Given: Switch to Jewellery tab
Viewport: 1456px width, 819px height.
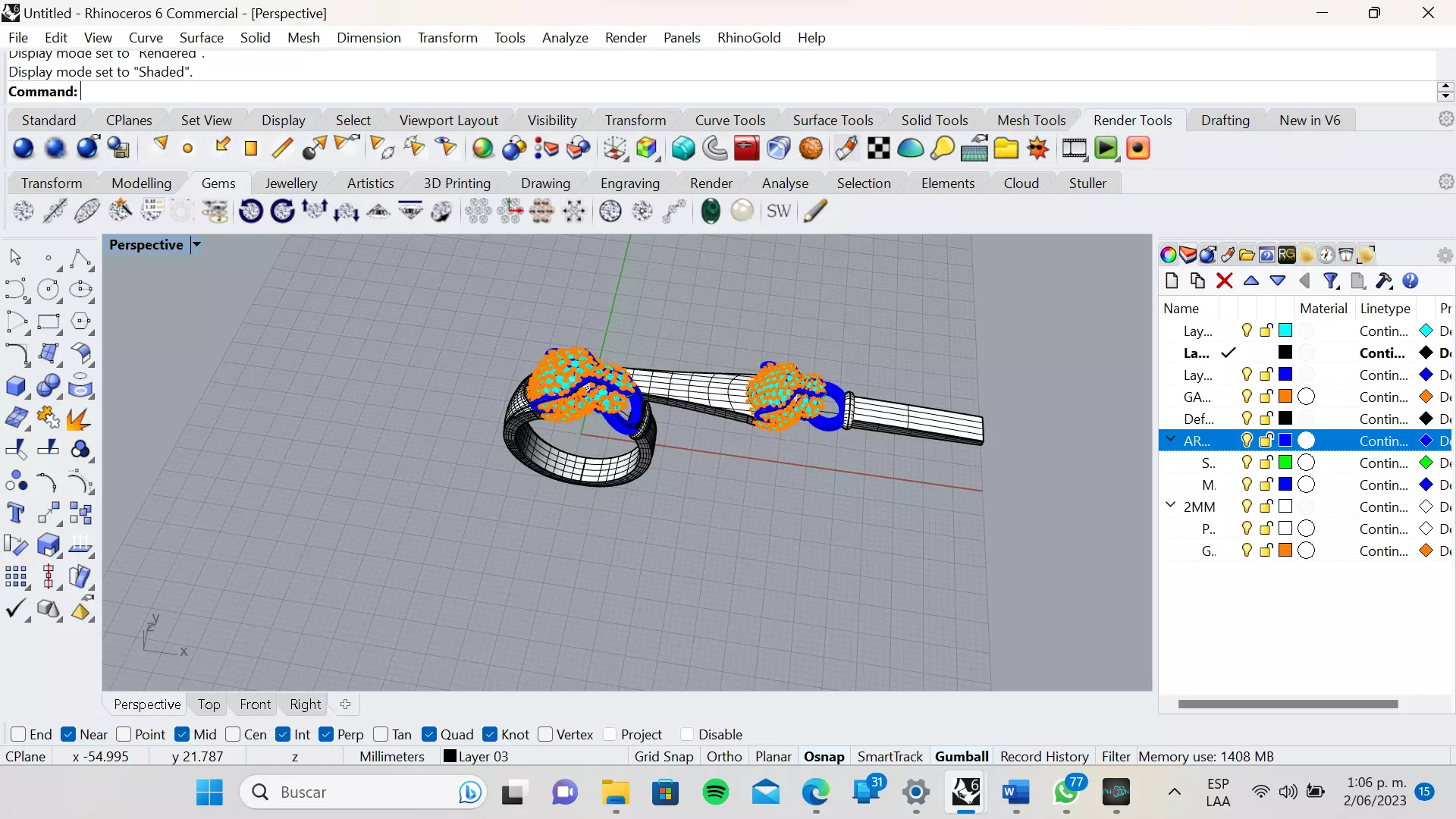Looking at the screenshot, I should (290, 183).
